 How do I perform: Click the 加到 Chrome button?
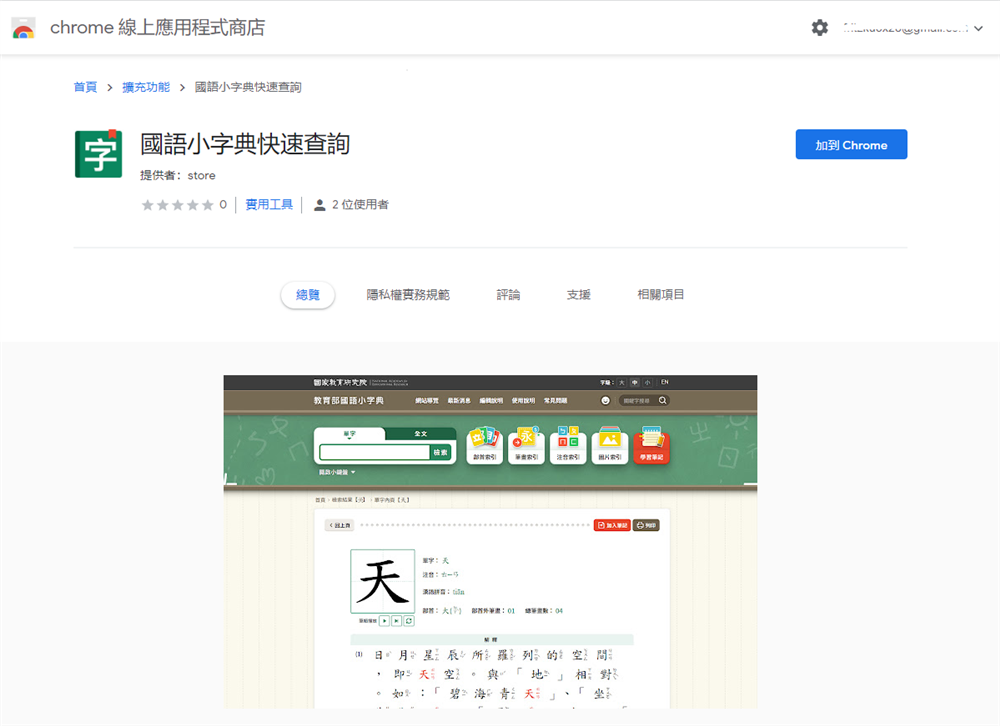click(x=851, y=144)
